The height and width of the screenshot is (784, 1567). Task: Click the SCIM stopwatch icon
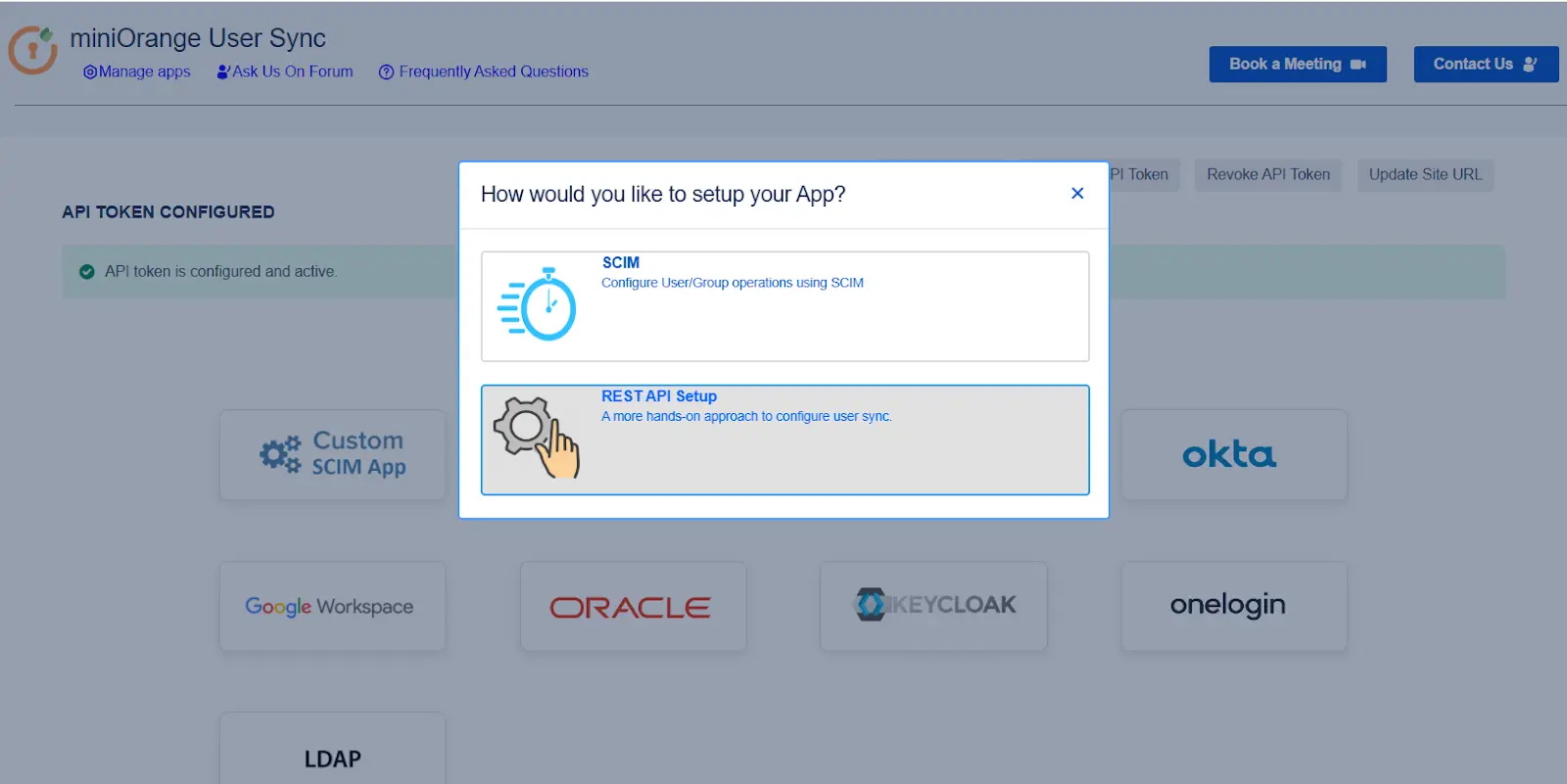point(538,304)
